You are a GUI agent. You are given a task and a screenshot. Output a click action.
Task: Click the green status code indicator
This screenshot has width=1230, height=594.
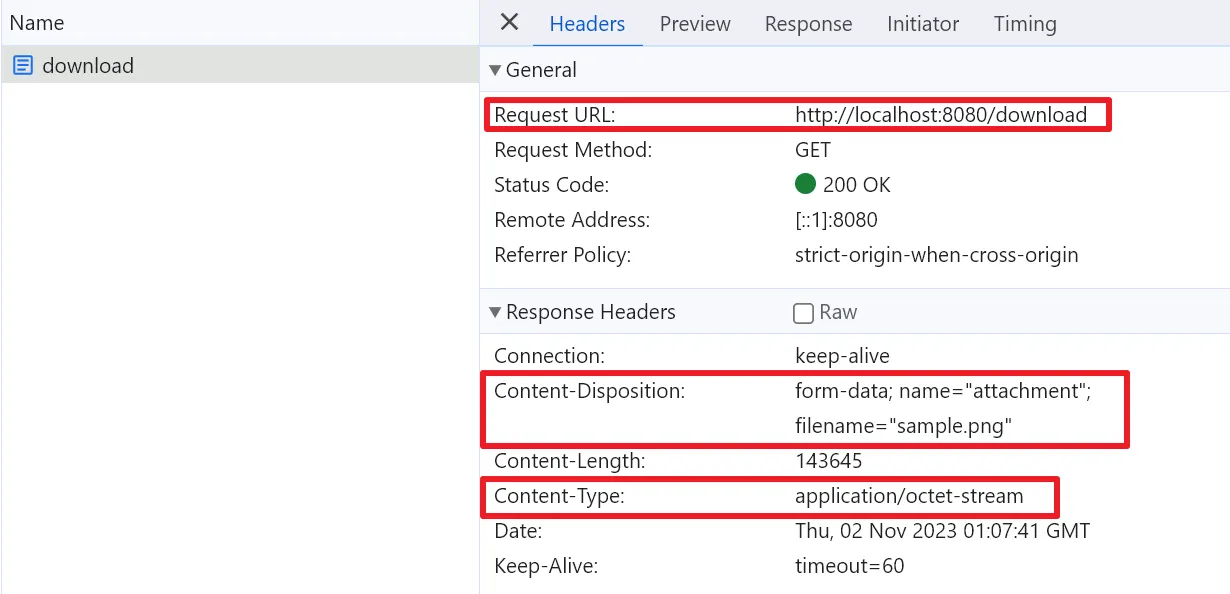[x=805, y=185]
